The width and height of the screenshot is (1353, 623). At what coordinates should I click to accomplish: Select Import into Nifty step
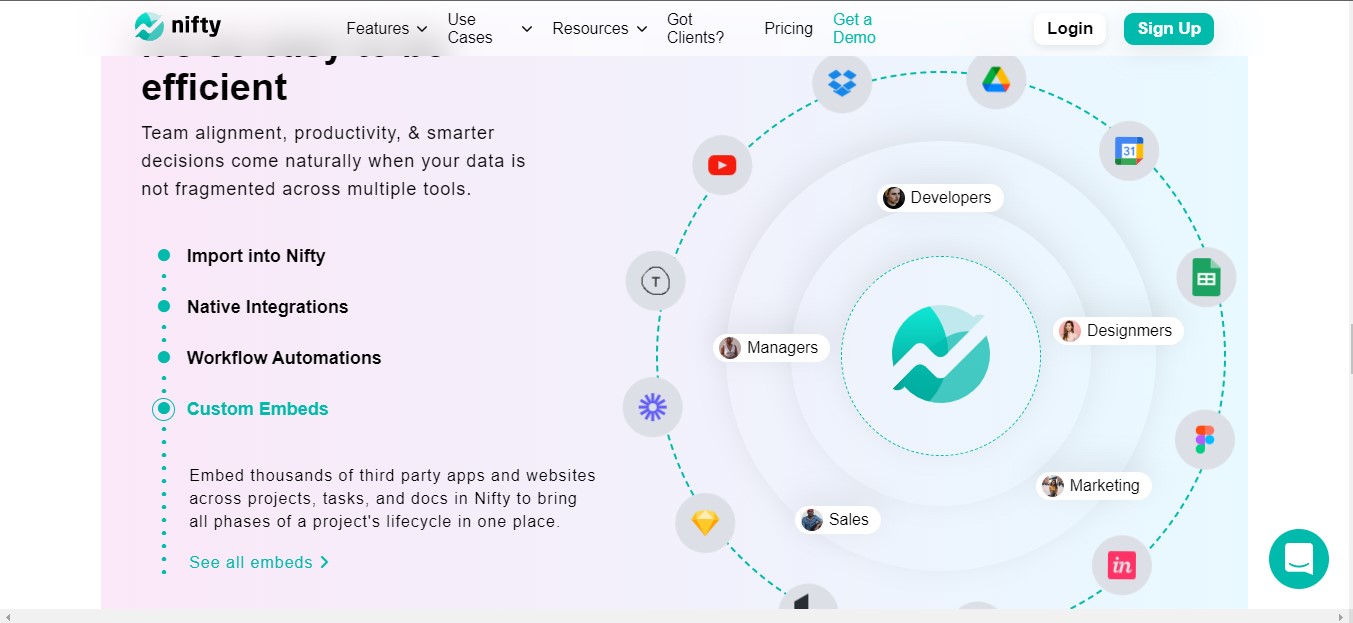coord(255,256)
